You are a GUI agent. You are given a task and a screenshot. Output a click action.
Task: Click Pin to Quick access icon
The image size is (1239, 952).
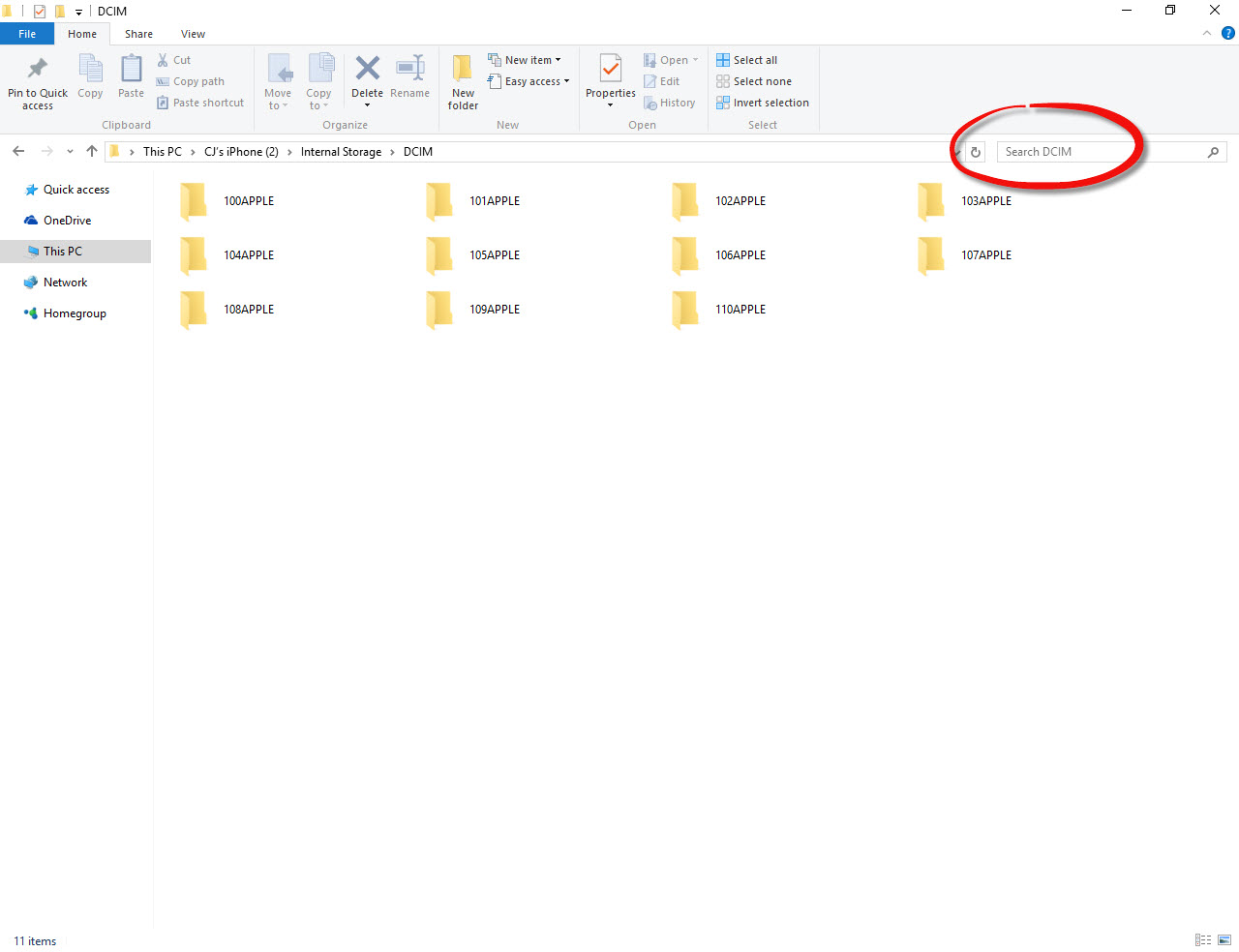point(38,70)
